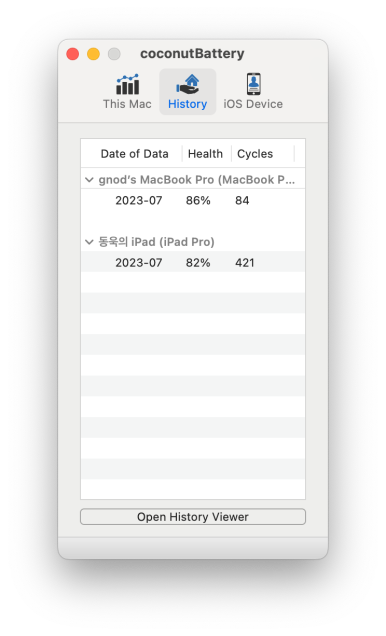Select the MacBook Pro 2023-07 history row
The height and width of the screenshot is (636, 386).
point(193,200)
